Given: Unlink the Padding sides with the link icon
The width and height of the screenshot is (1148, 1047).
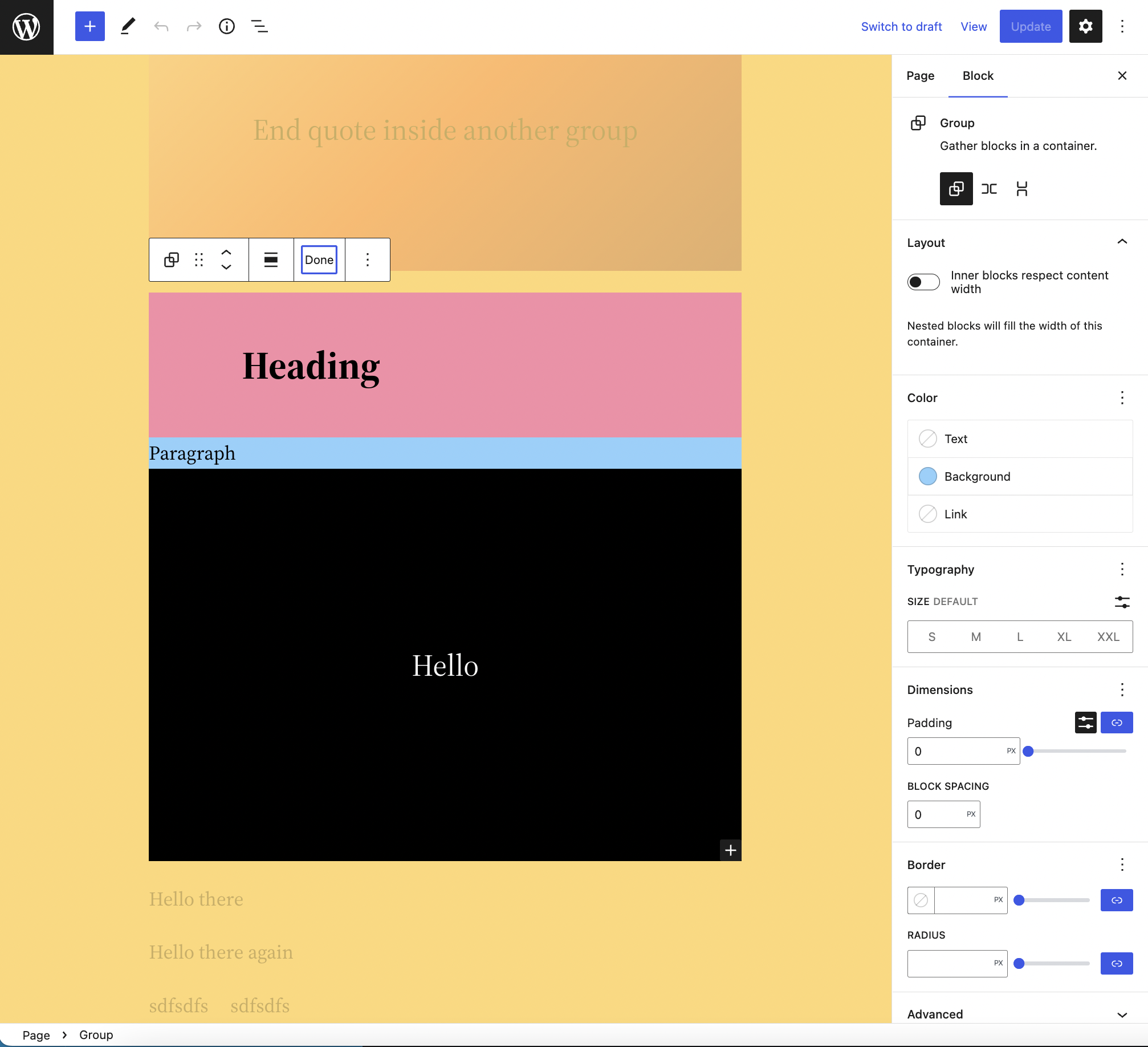Looking at the screenshot, I should tap(1117, 723).
